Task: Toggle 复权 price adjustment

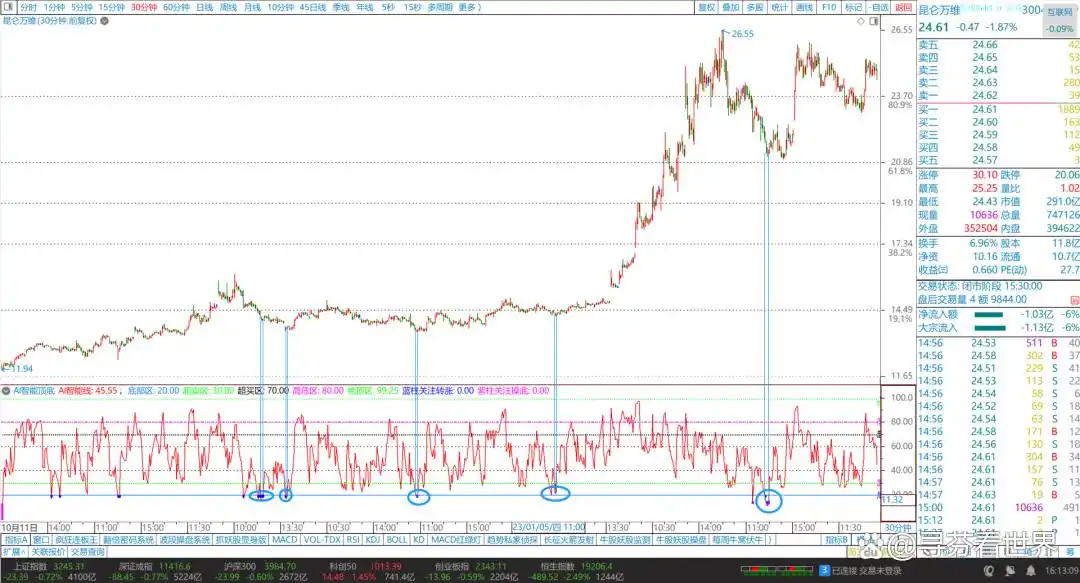Action: [x=706, y=7]
